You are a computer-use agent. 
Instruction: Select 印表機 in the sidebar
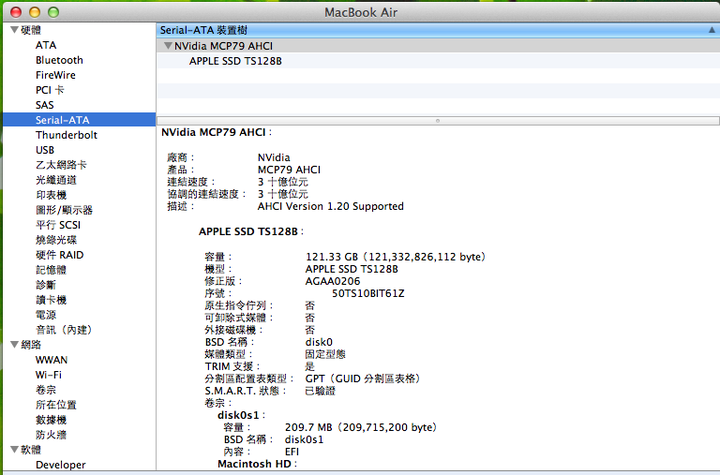pos(51,195)
